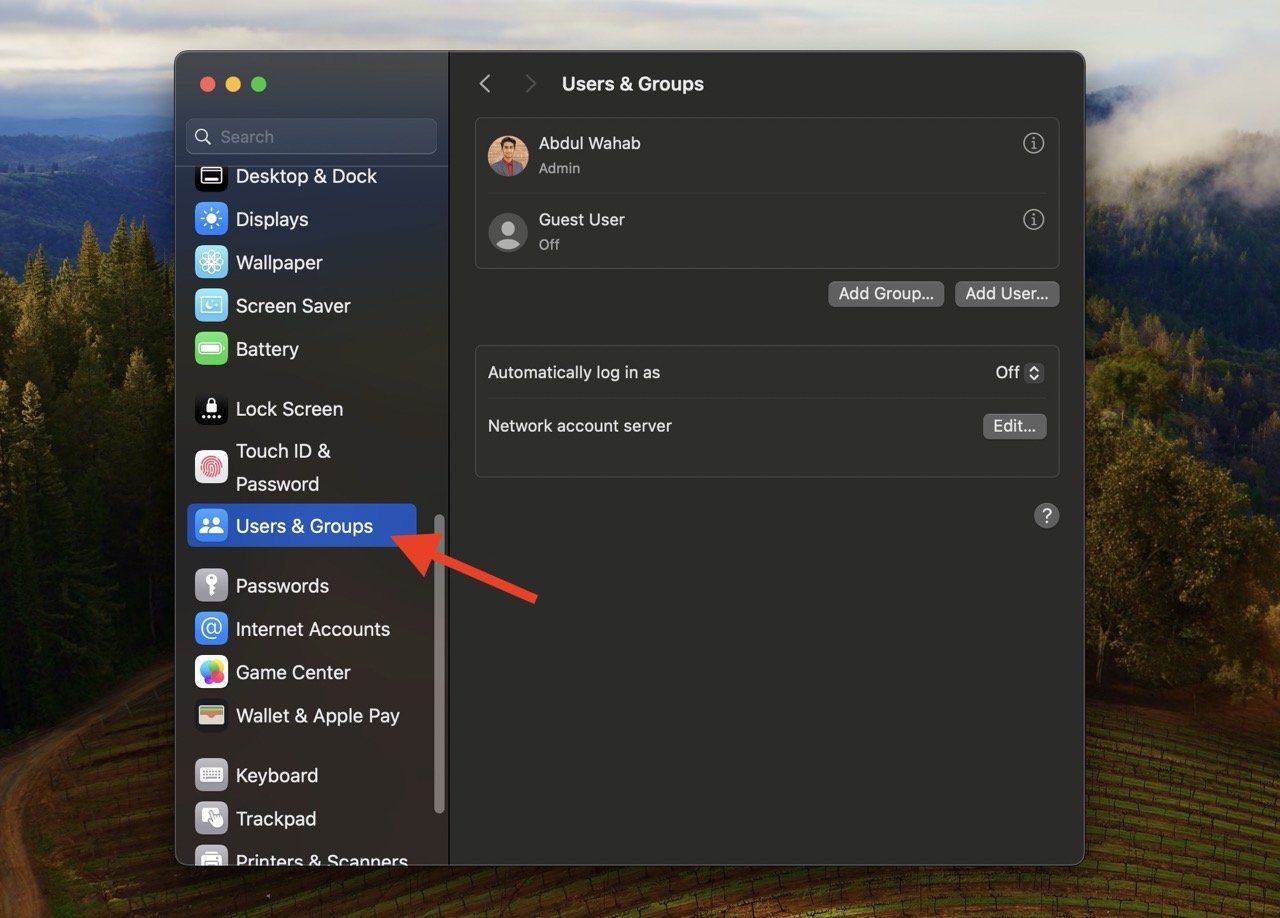Open Internet Accounts @ icon
This screenshot has height=918, width=1280.
coord(211,629)
